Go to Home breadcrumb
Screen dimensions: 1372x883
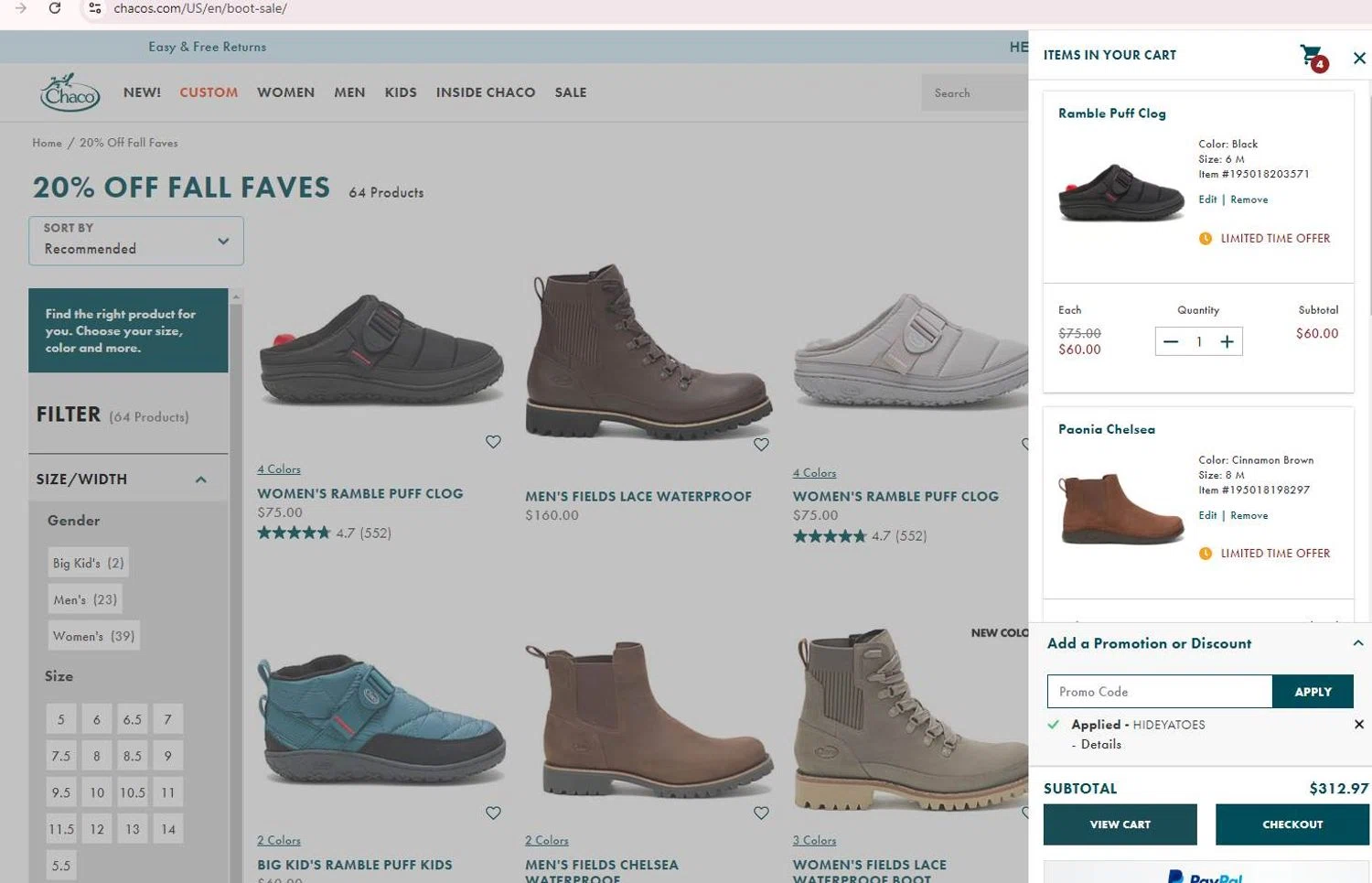click(x=47, y=143)
